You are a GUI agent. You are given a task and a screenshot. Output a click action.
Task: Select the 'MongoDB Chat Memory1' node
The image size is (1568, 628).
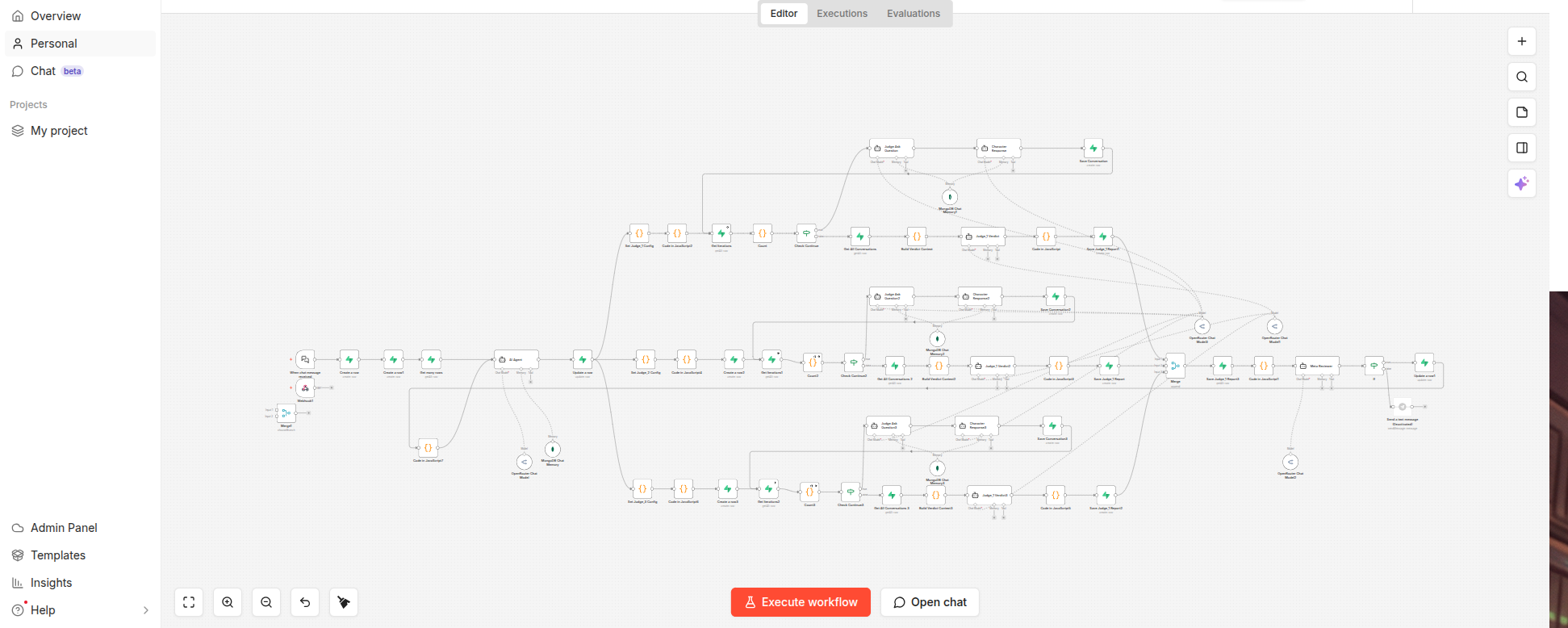click(950, 197)
